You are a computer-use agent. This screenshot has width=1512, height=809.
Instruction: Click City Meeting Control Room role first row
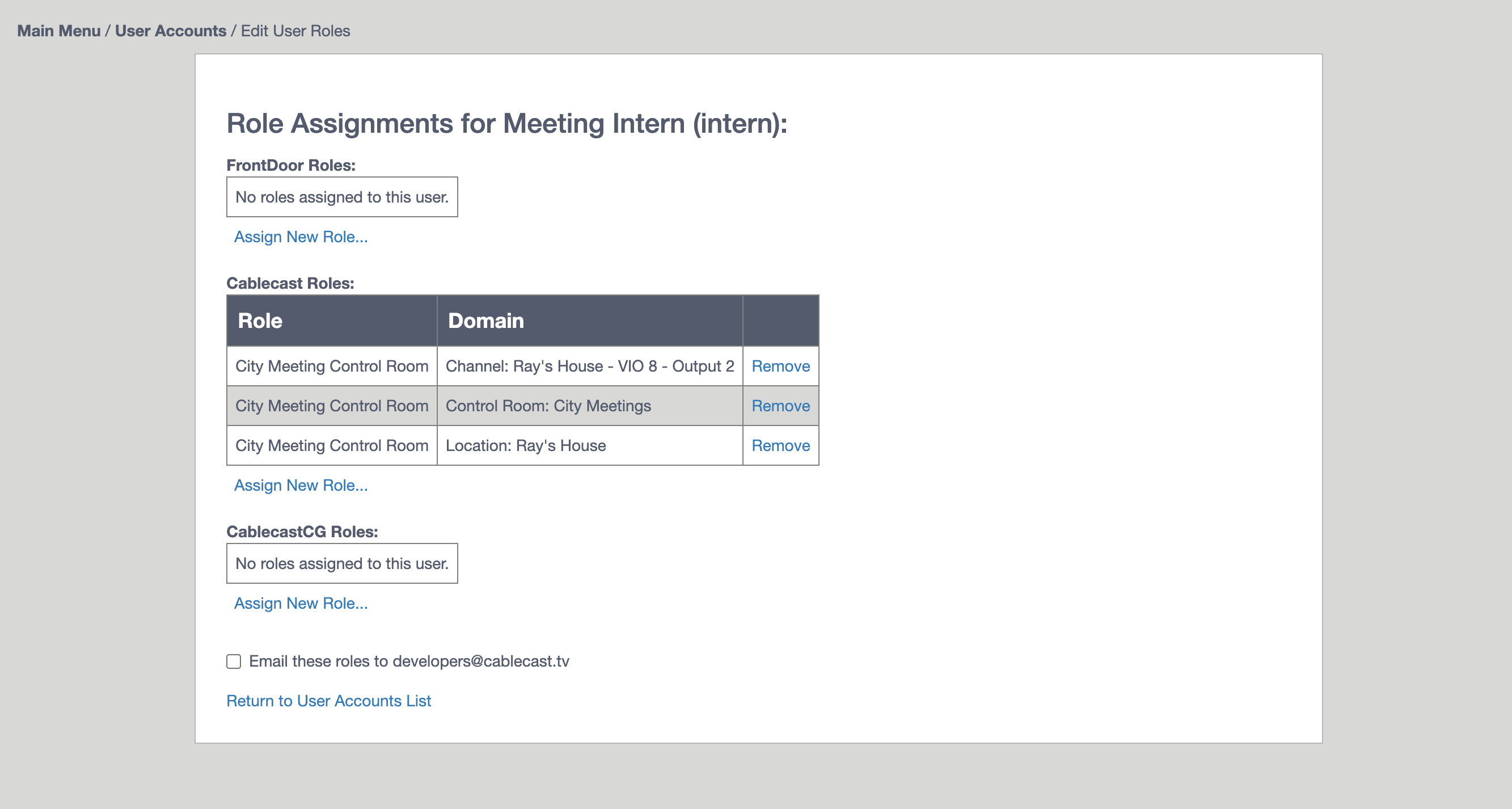(x=332, y=366)
